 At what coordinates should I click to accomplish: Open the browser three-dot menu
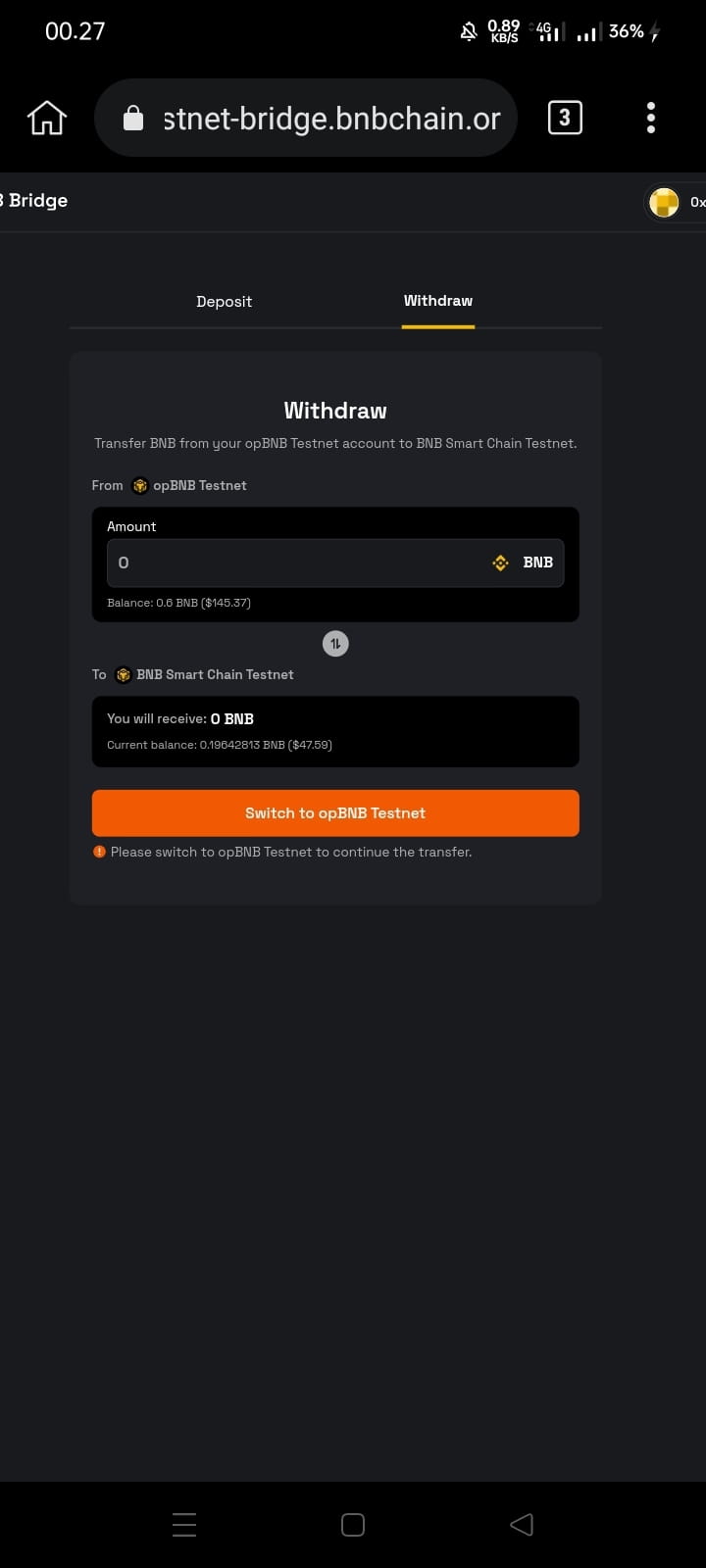click(x=651, y=119)
